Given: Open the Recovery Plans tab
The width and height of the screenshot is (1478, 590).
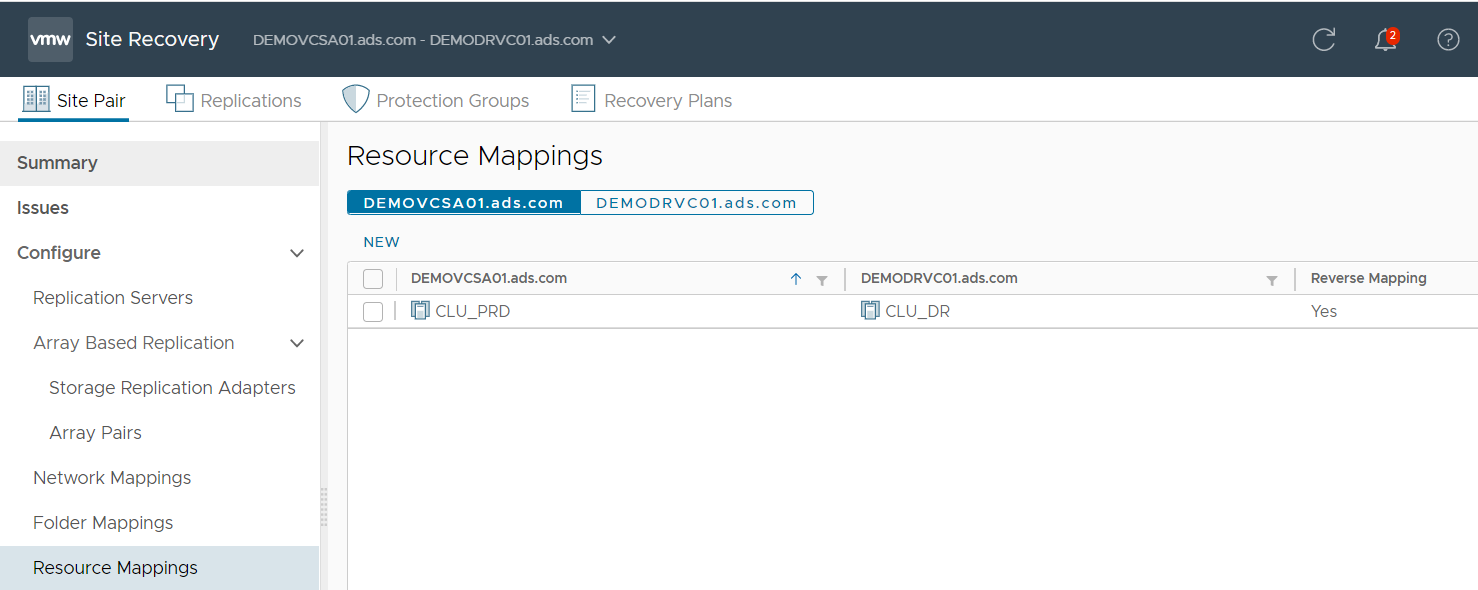Looking at the screenshot, I should [x=652, y=100].
